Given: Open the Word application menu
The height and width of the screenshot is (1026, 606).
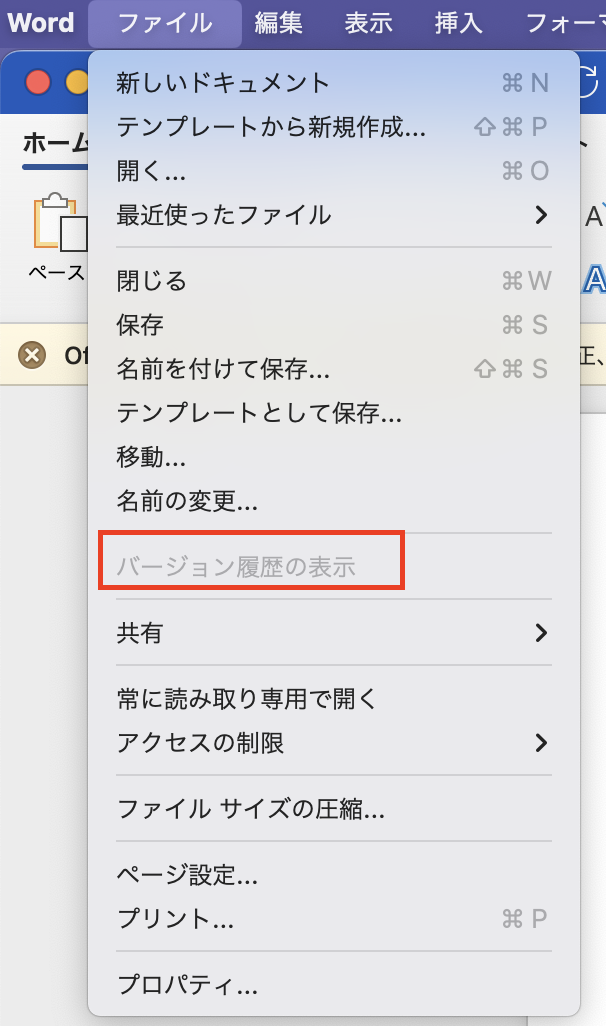Looking at the screenshot, I should pyautogui.click(x=41, y=23).
